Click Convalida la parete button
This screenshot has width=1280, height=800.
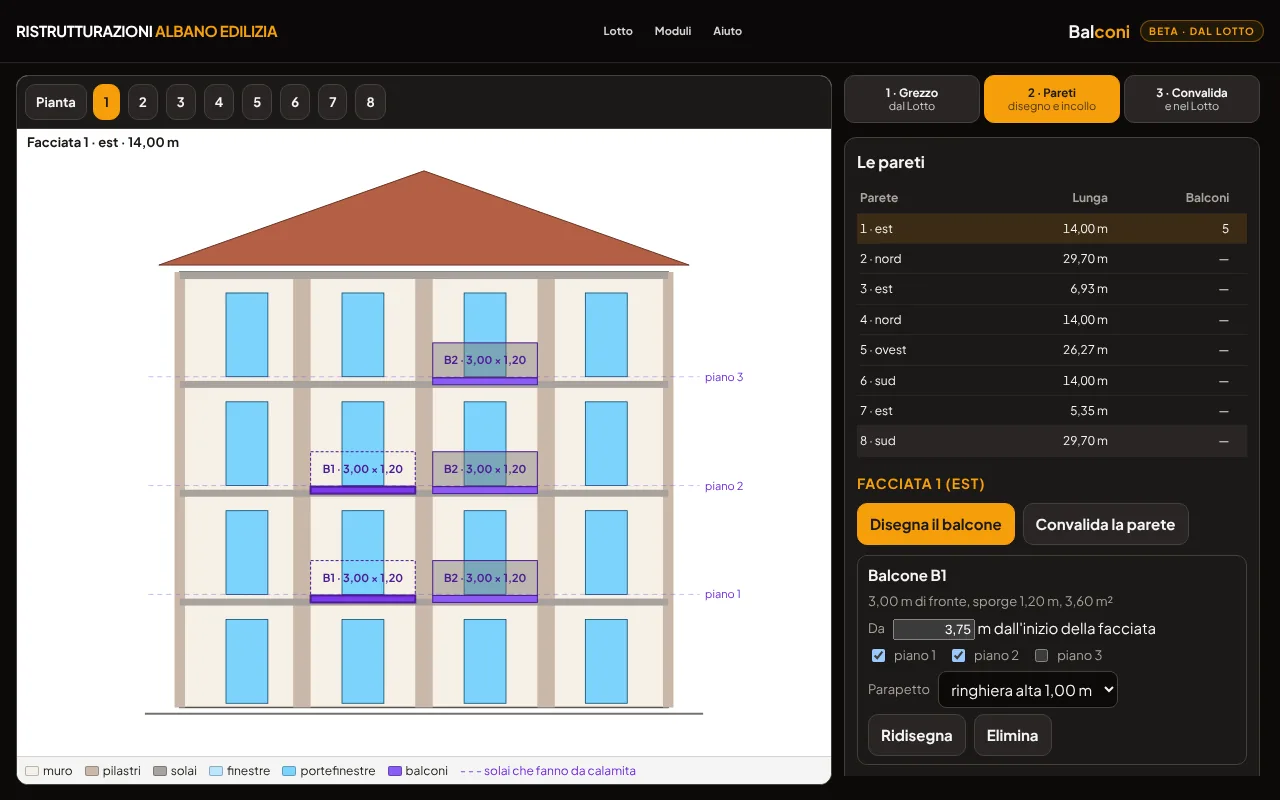pyautogui.click(x=1105, y=524)
